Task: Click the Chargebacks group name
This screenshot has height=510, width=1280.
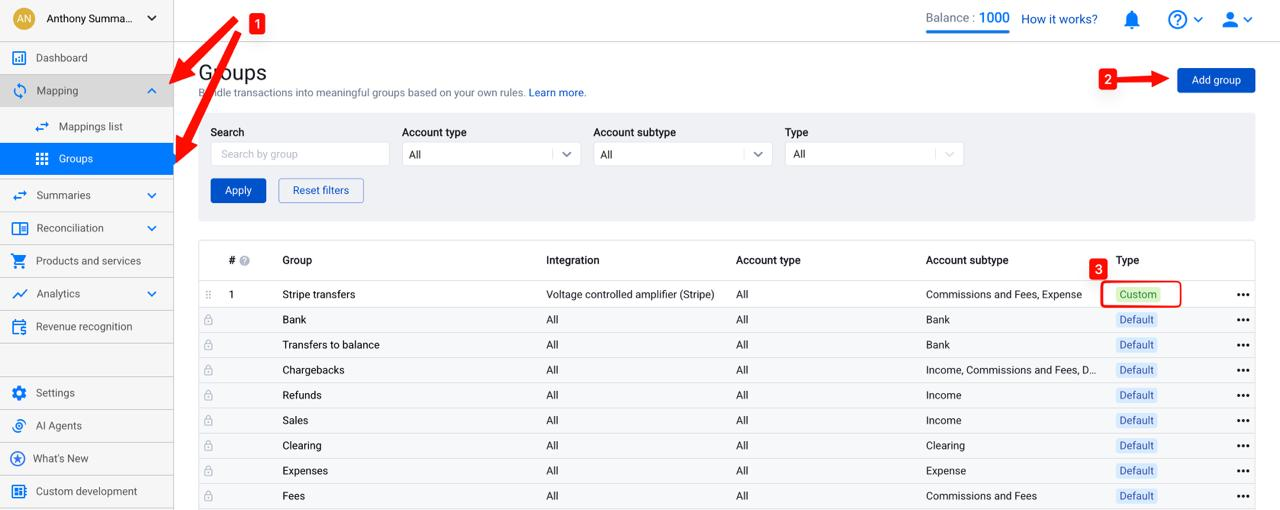Action: [313, 370]
